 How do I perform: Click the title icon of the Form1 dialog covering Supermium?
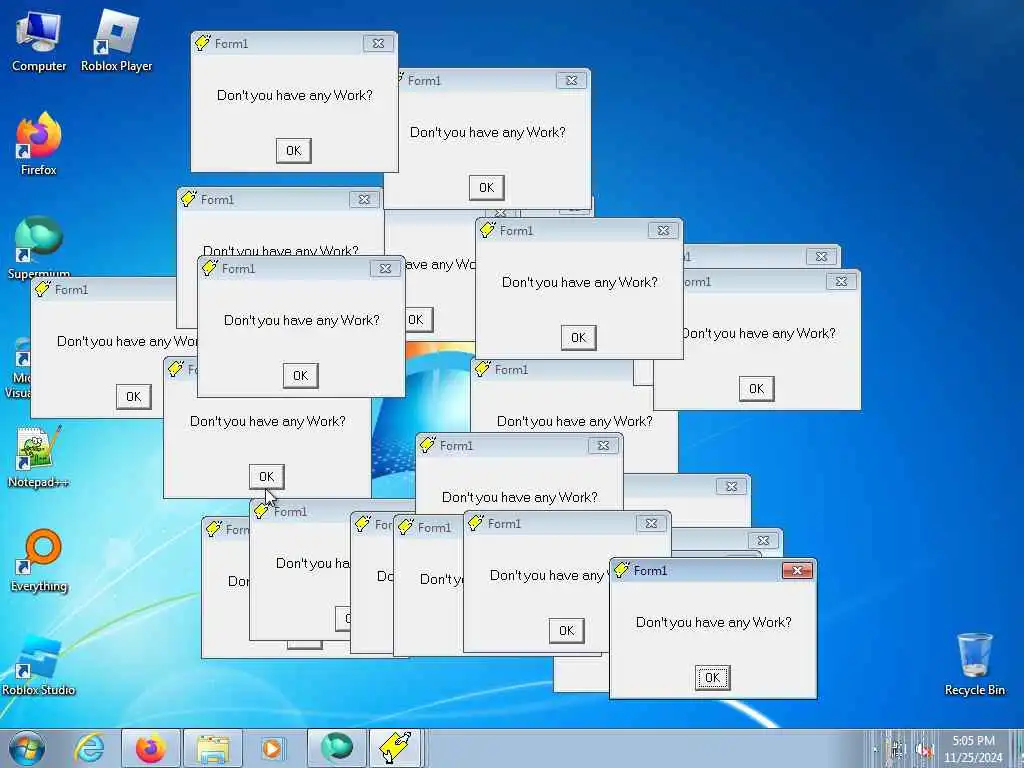pos(43,289)
